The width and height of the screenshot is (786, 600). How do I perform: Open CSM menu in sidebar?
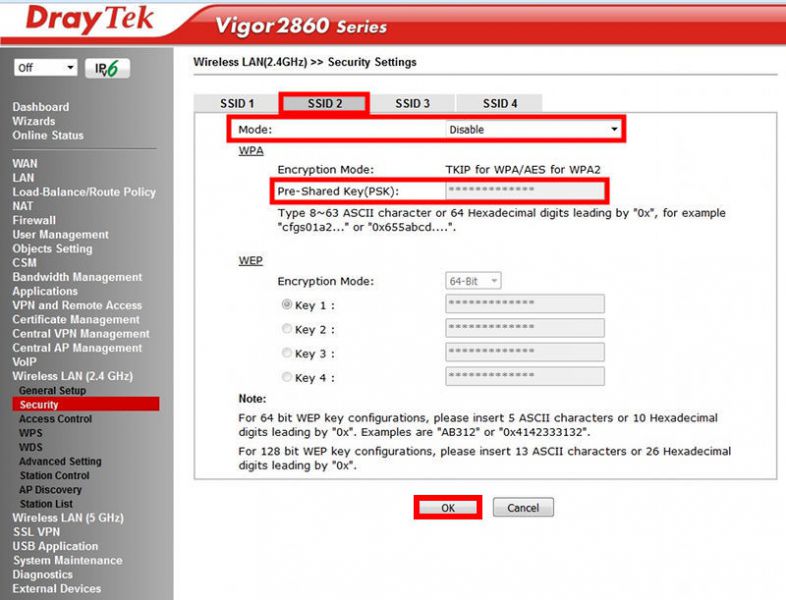(24, 263)
